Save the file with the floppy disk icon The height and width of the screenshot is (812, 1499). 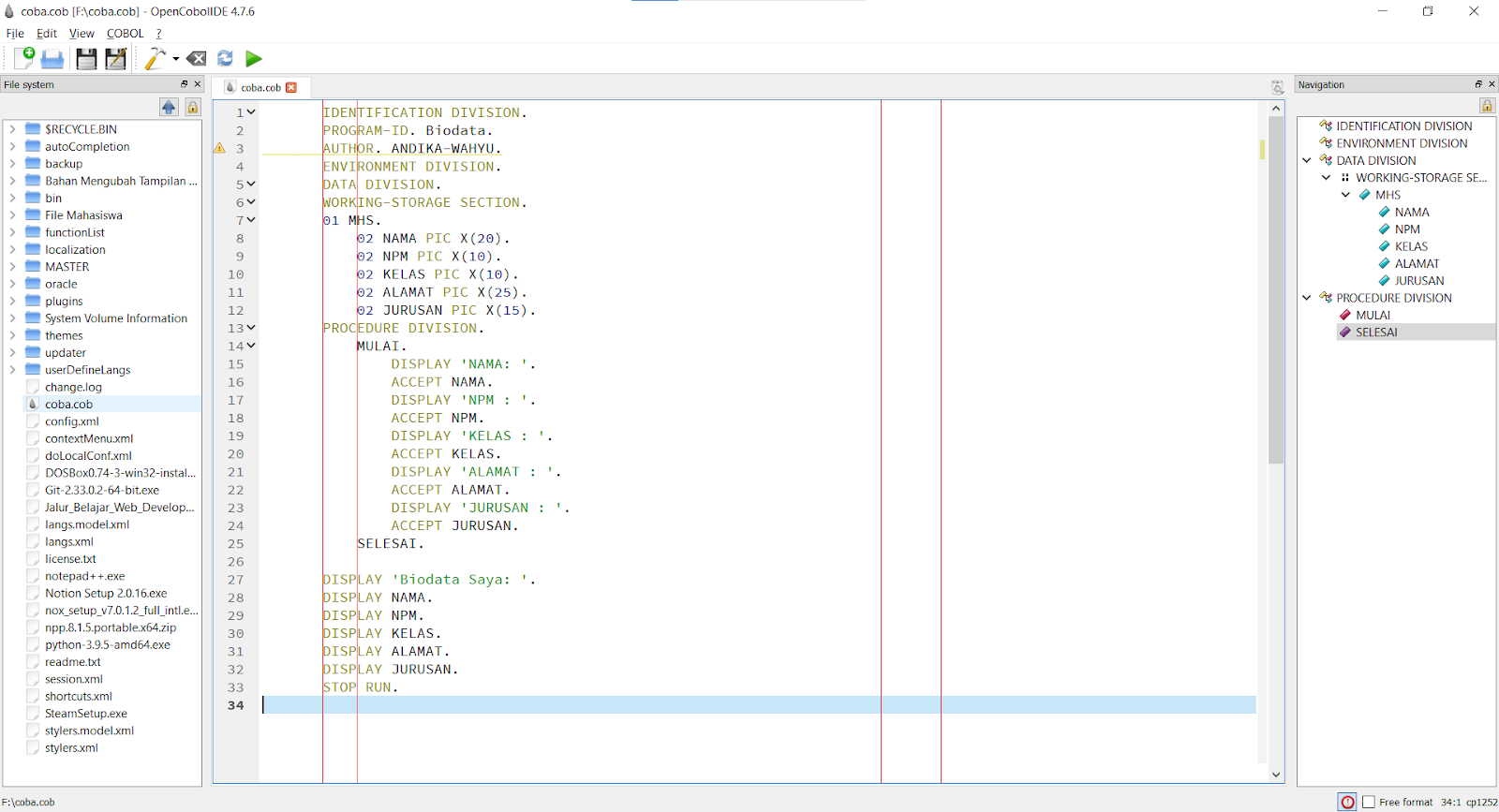tap(86, 59)
